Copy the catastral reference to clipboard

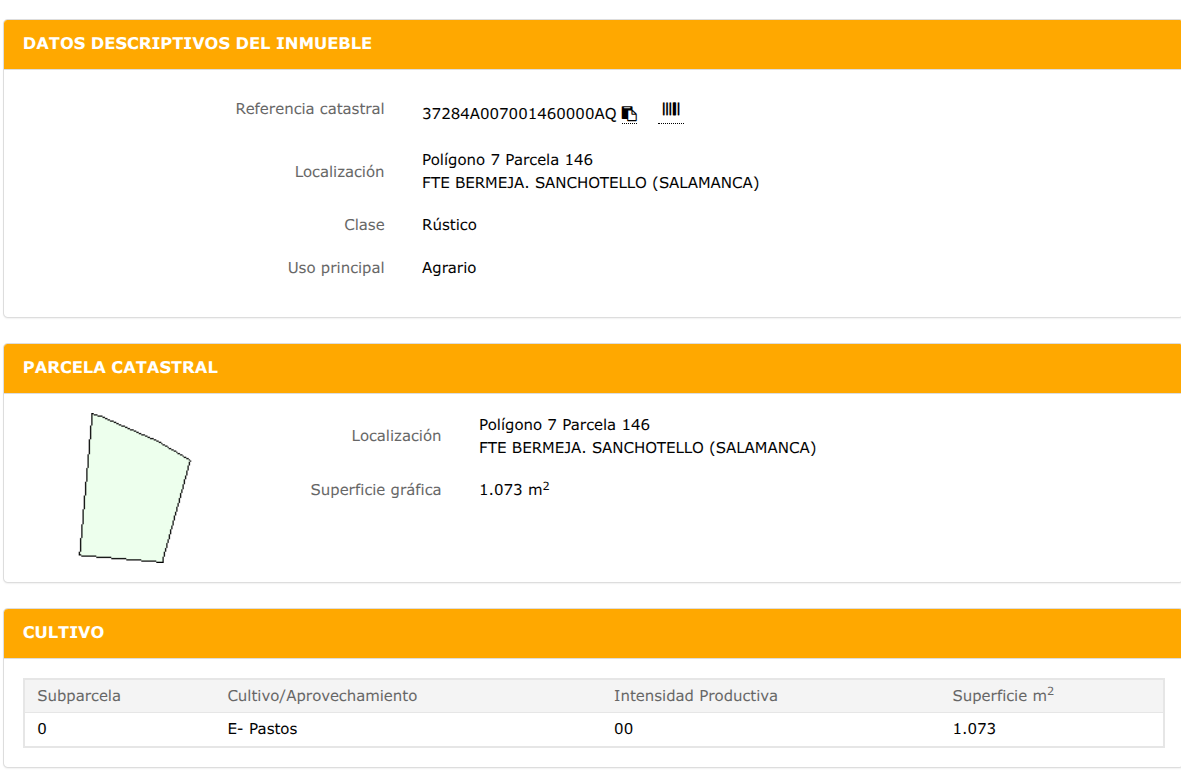click(x=630, y=114)
